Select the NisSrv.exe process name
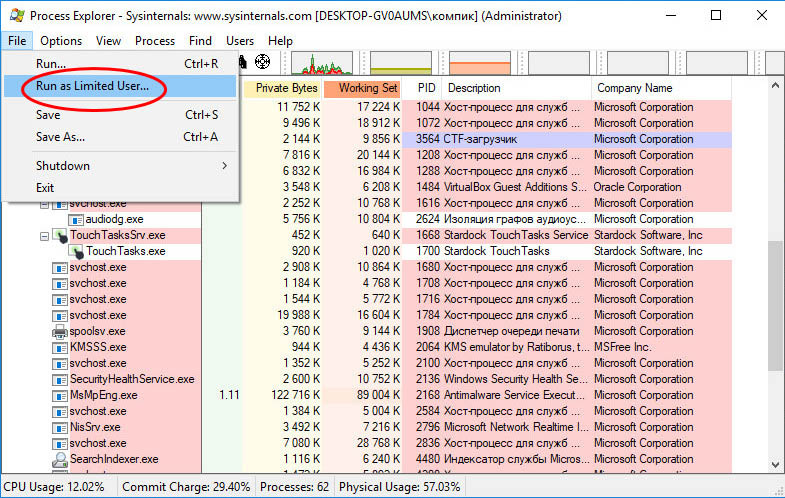Screen dimensions: 785x498 pos(95,427)
